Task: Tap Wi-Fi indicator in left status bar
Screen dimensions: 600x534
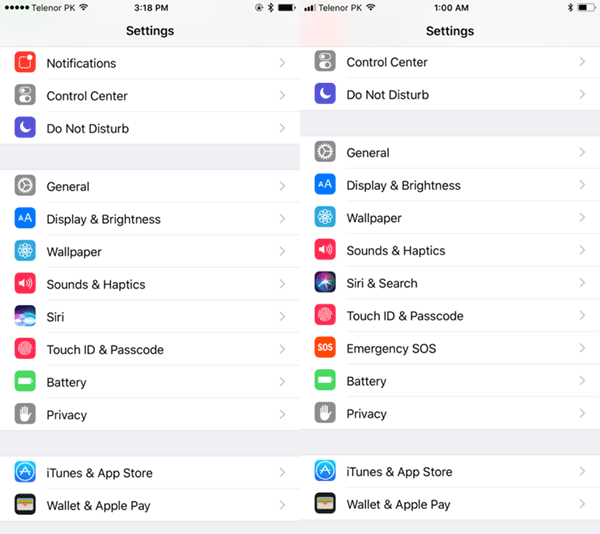Action: click(x=83, y=7)
